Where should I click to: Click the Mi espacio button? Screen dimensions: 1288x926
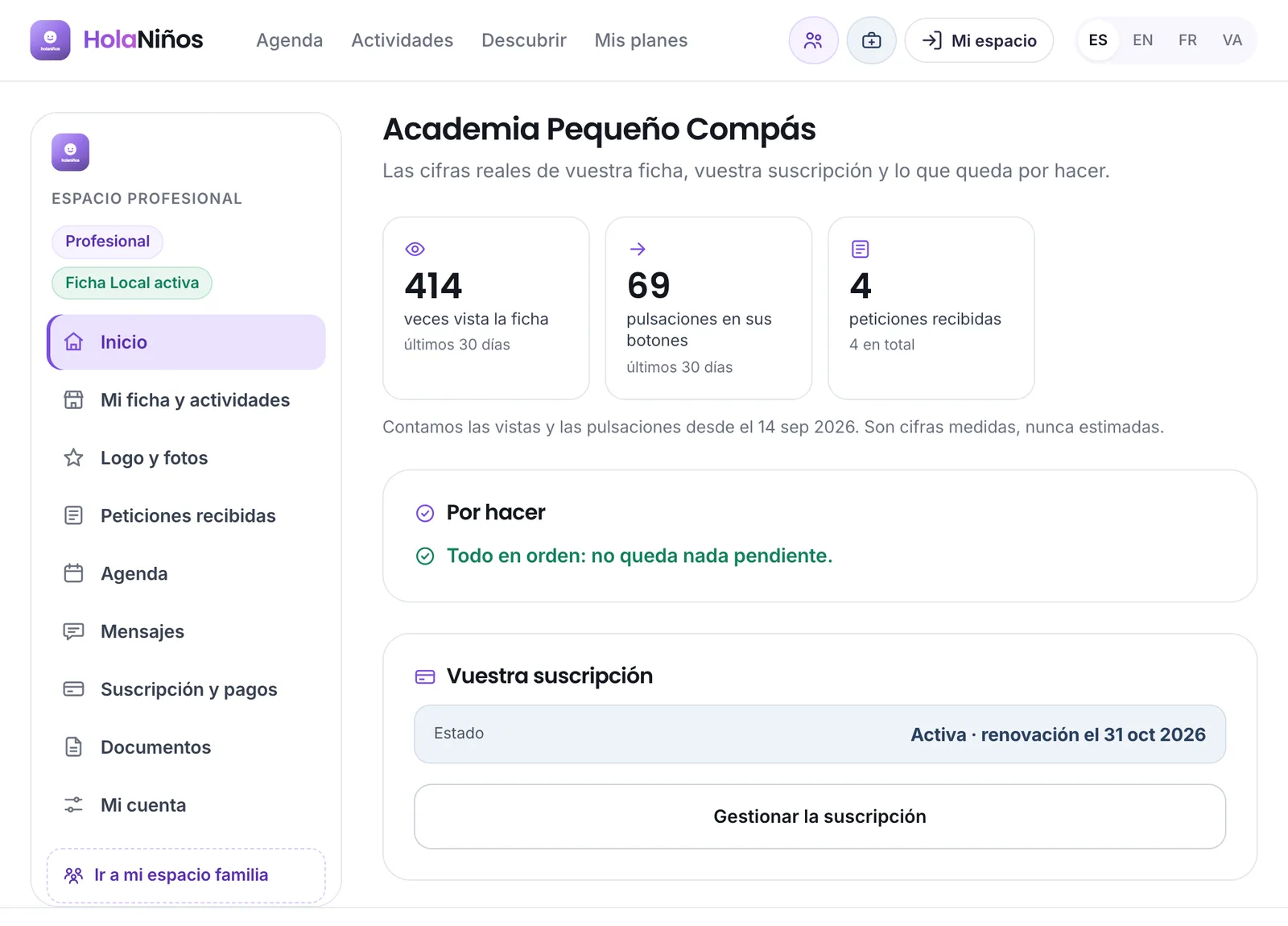(979, 40)
